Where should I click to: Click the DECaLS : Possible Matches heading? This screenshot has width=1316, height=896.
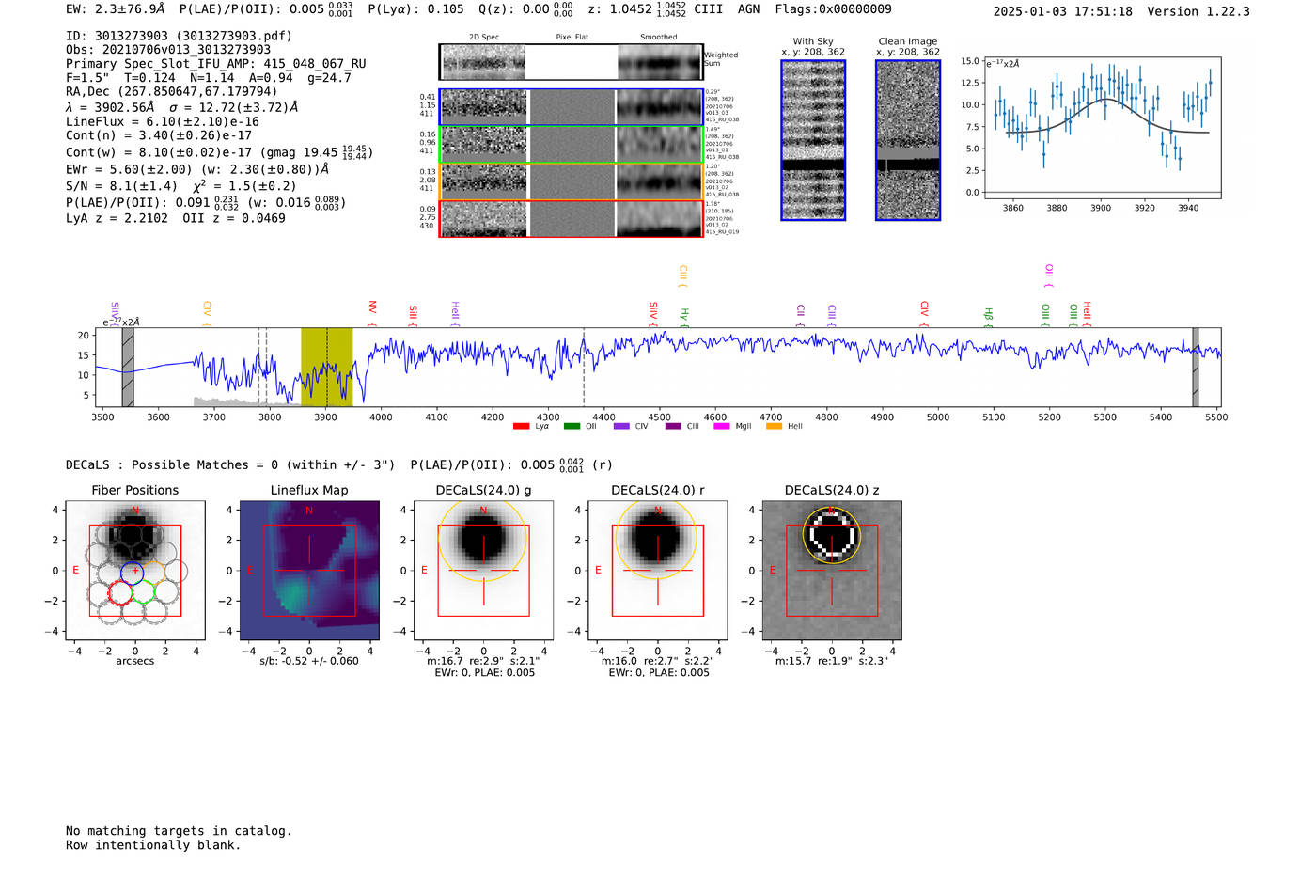click(230, 464)
